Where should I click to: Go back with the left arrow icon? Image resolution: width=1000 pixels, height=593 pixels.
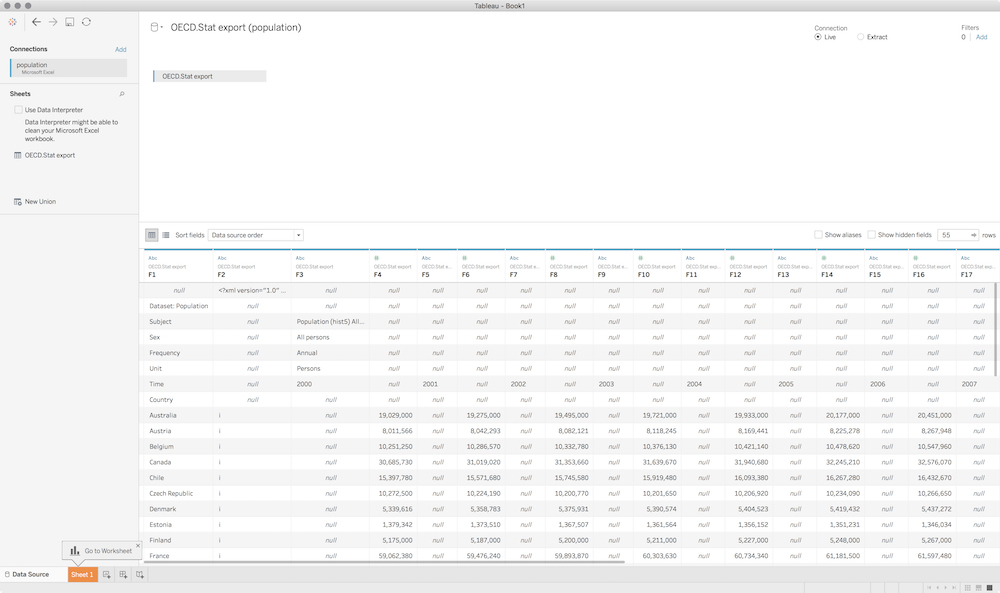[36, 22]
